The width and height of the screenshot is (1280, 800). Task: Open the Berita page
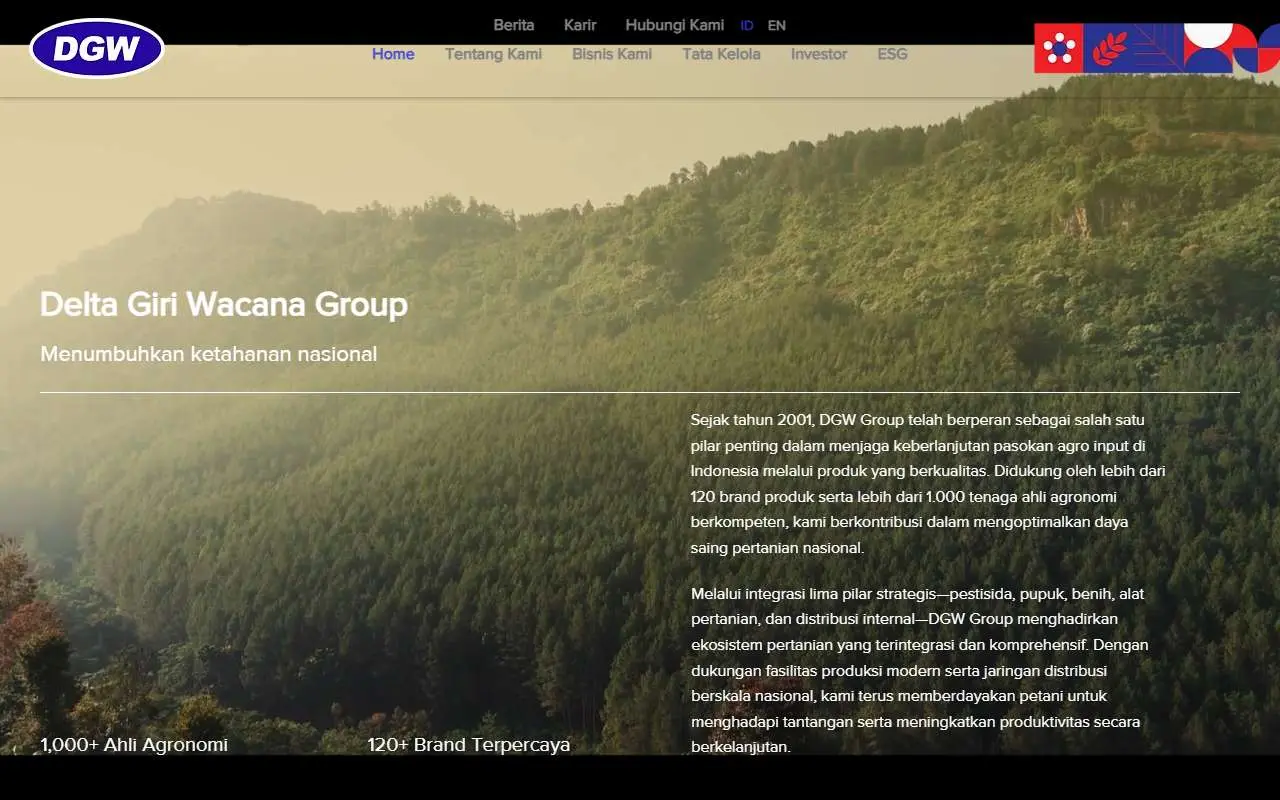tap(514, 25)
